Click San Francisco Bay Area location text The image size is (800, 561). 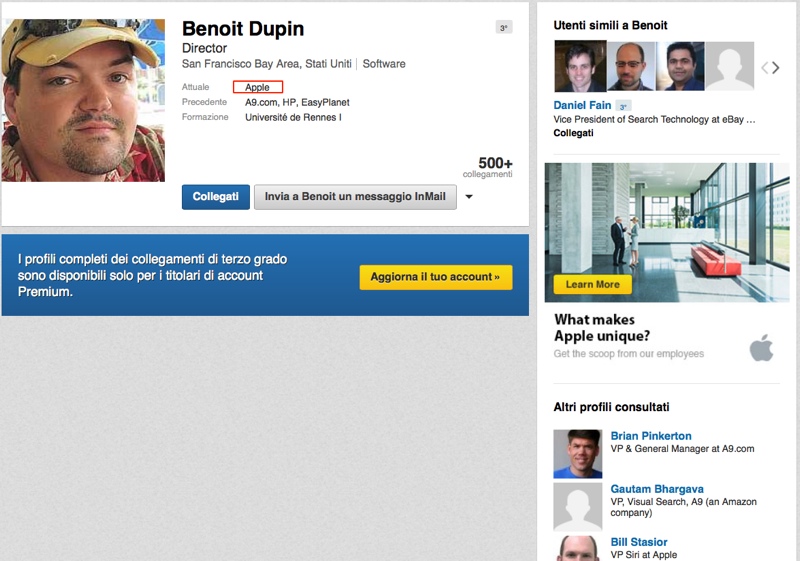point(267,64)
